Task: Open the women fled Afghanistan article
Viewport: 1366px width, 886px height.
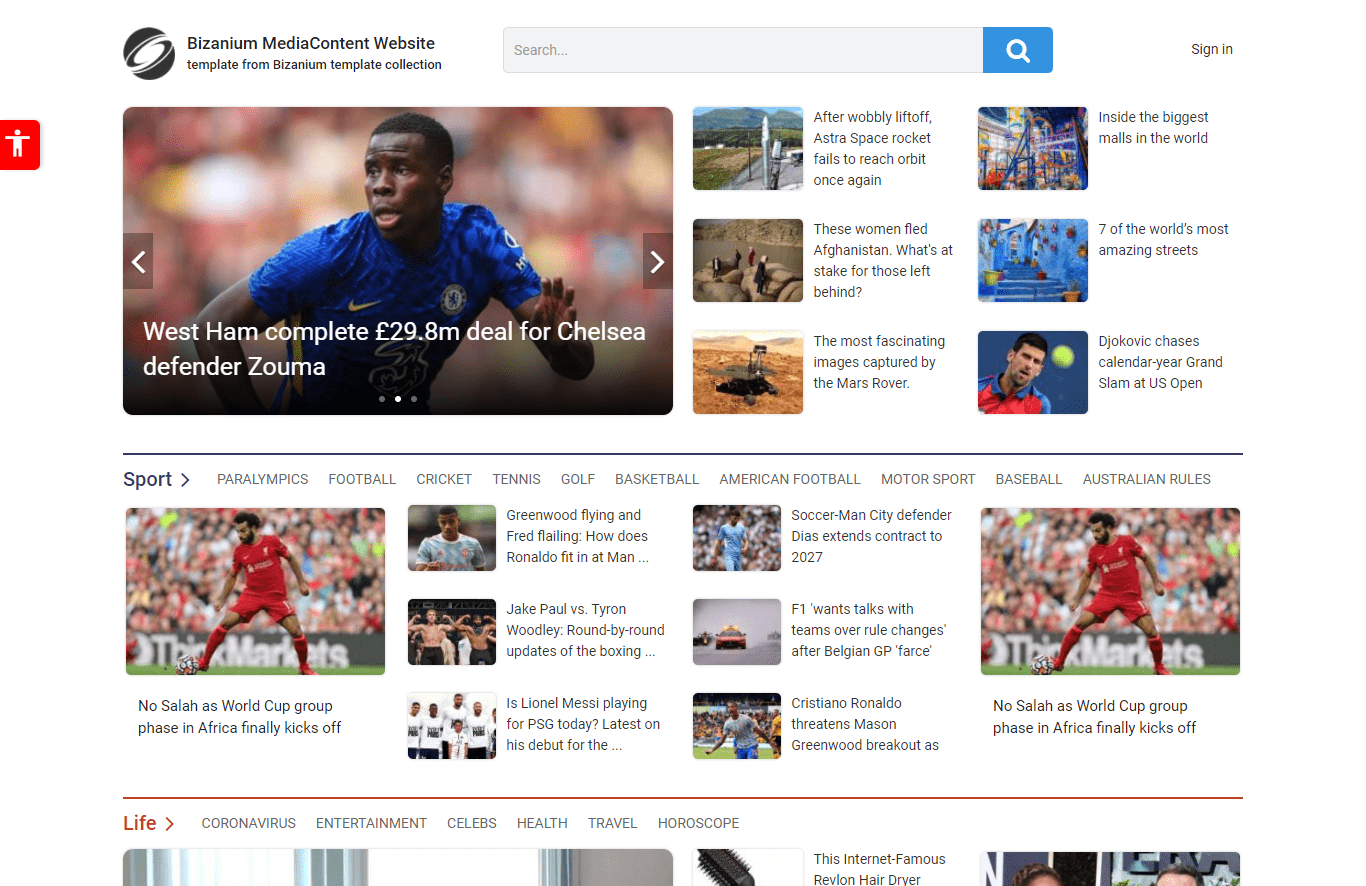Action: tap(883, 260)
